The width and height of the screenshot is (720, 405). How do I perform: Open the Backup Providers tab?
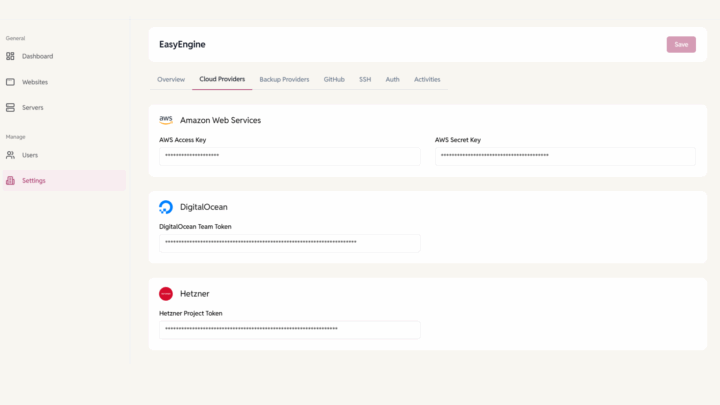(284, 79)
